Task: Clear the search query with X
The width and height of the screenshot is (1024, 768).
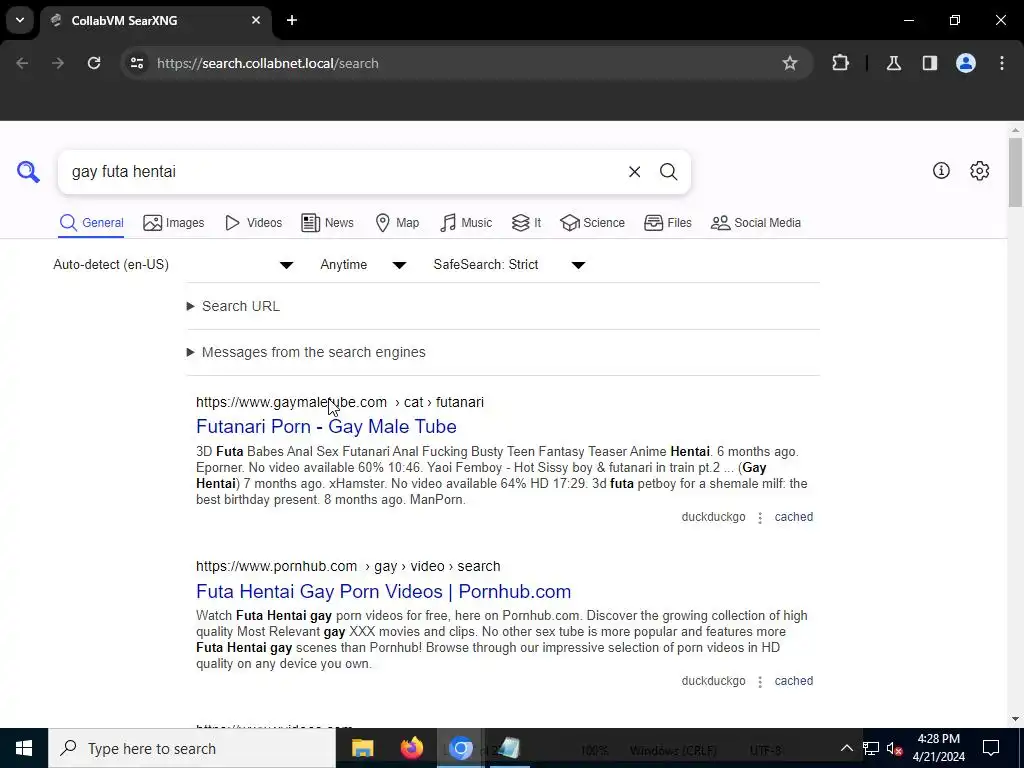Action: pos(634,172)
